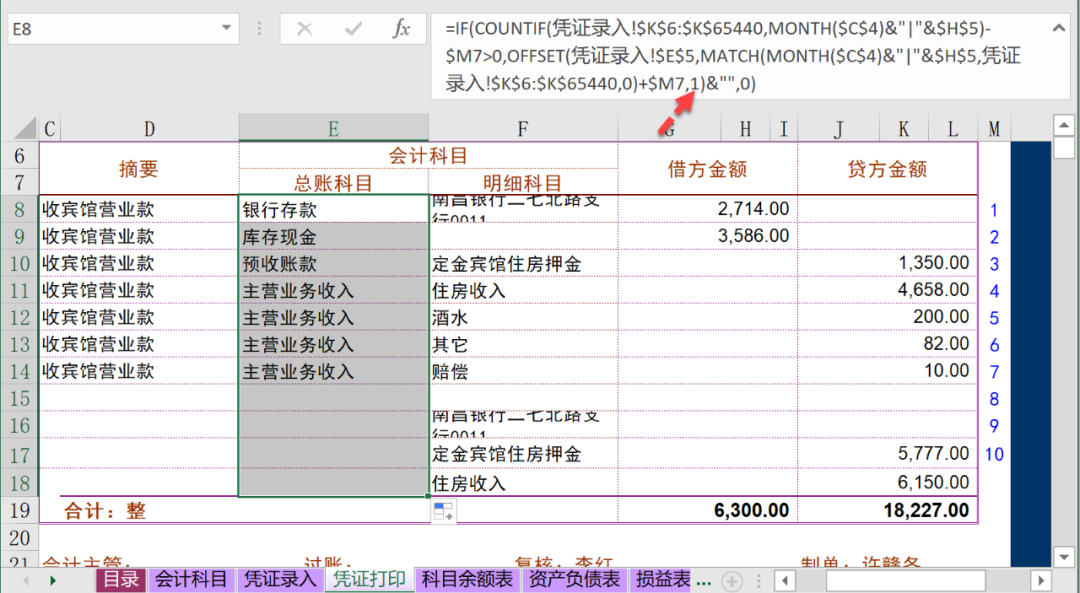Viewport: 1080px width, 593px height.
Task: Open the 损益表 sheet tab
Action: (662, 580)
